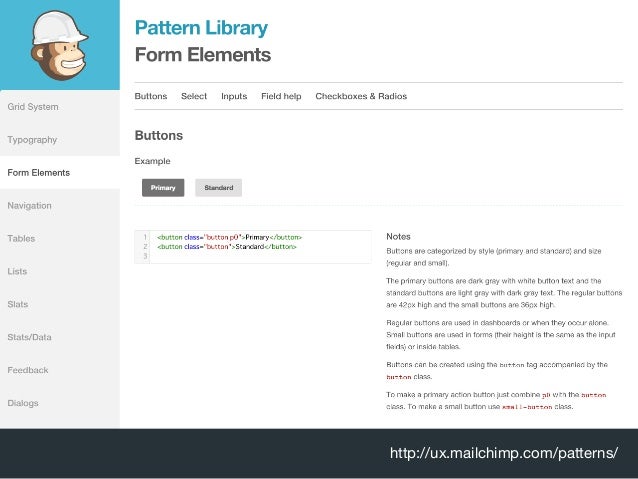
Task: Jump to Field help anchor link
Action: (281, 96)
